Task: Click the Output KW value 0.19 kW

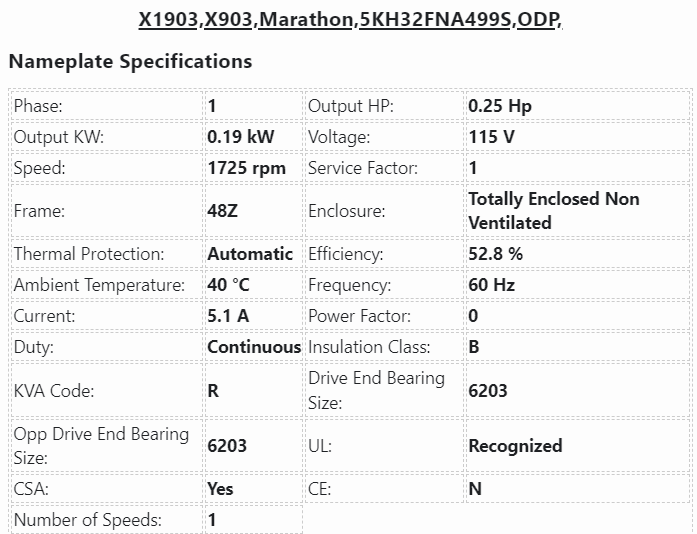Action: point(240,137)
